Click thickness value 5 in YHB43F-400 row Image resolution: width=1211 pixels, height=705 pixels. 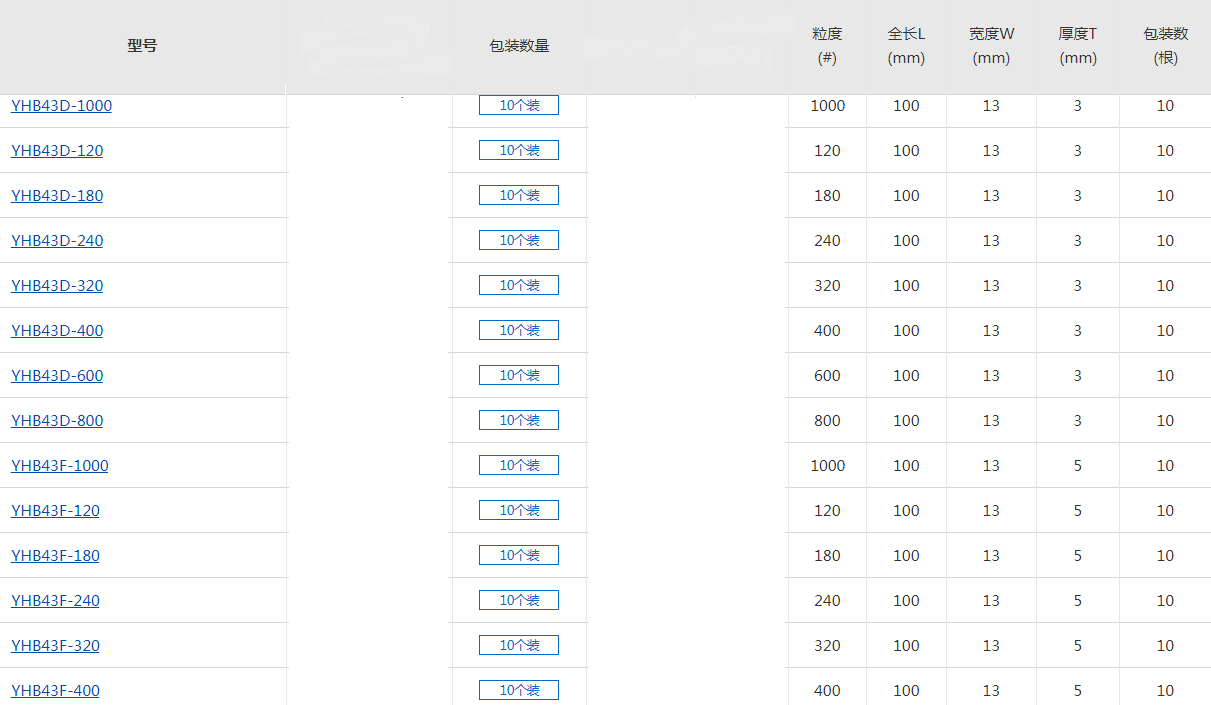tap(1078, 691)
